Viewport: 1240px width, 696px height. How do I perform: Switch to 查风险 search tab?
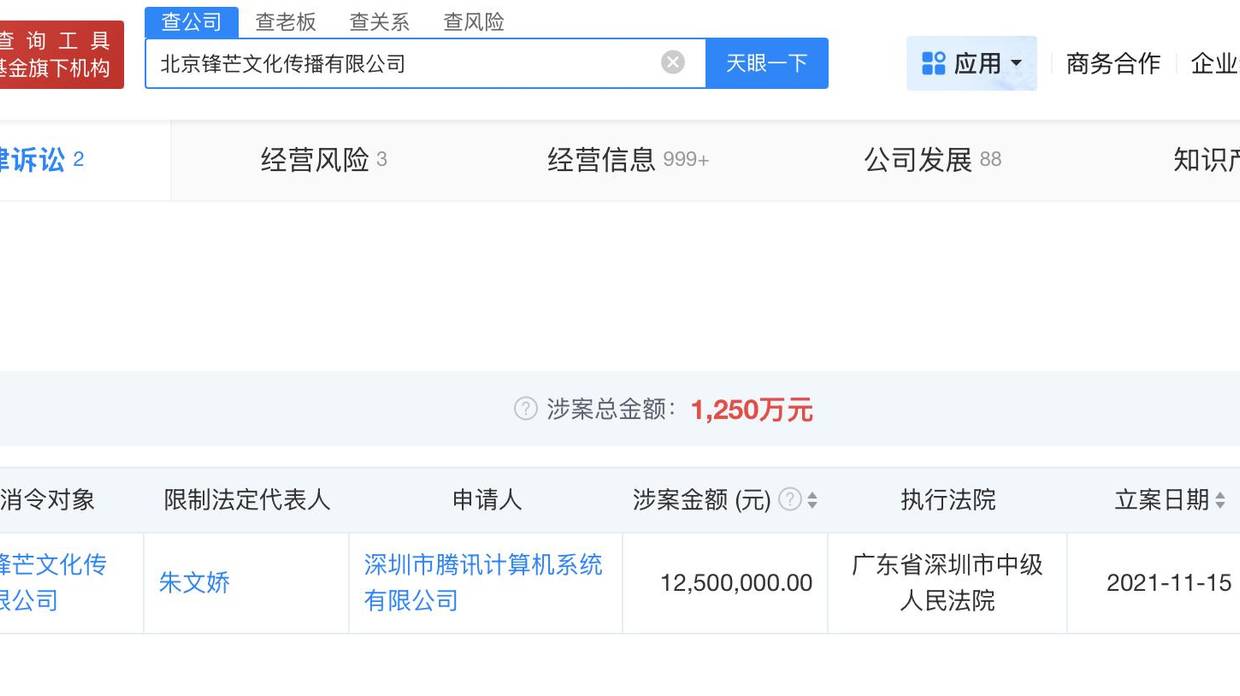coord(474,22)
